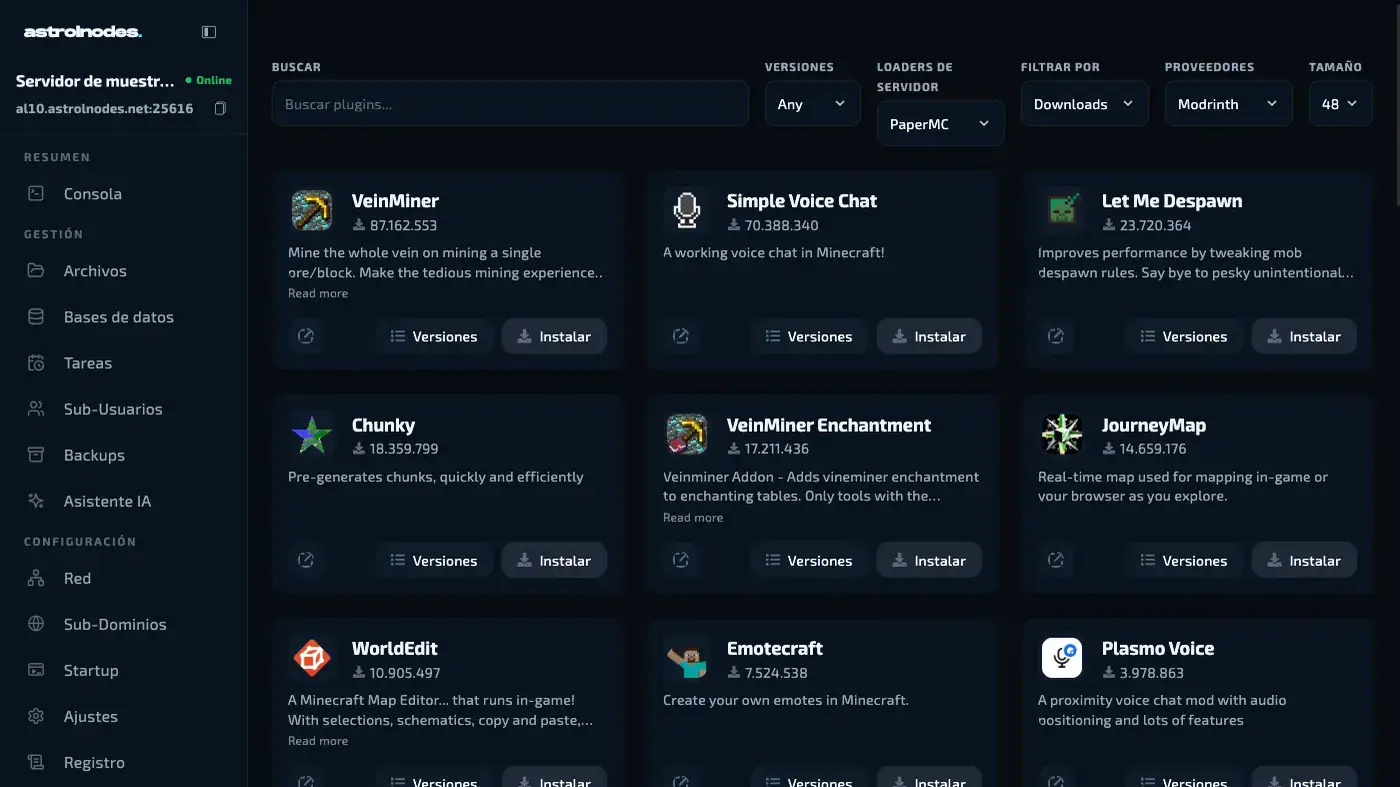Expand Read more on WorldEdit description

point(318,741)
